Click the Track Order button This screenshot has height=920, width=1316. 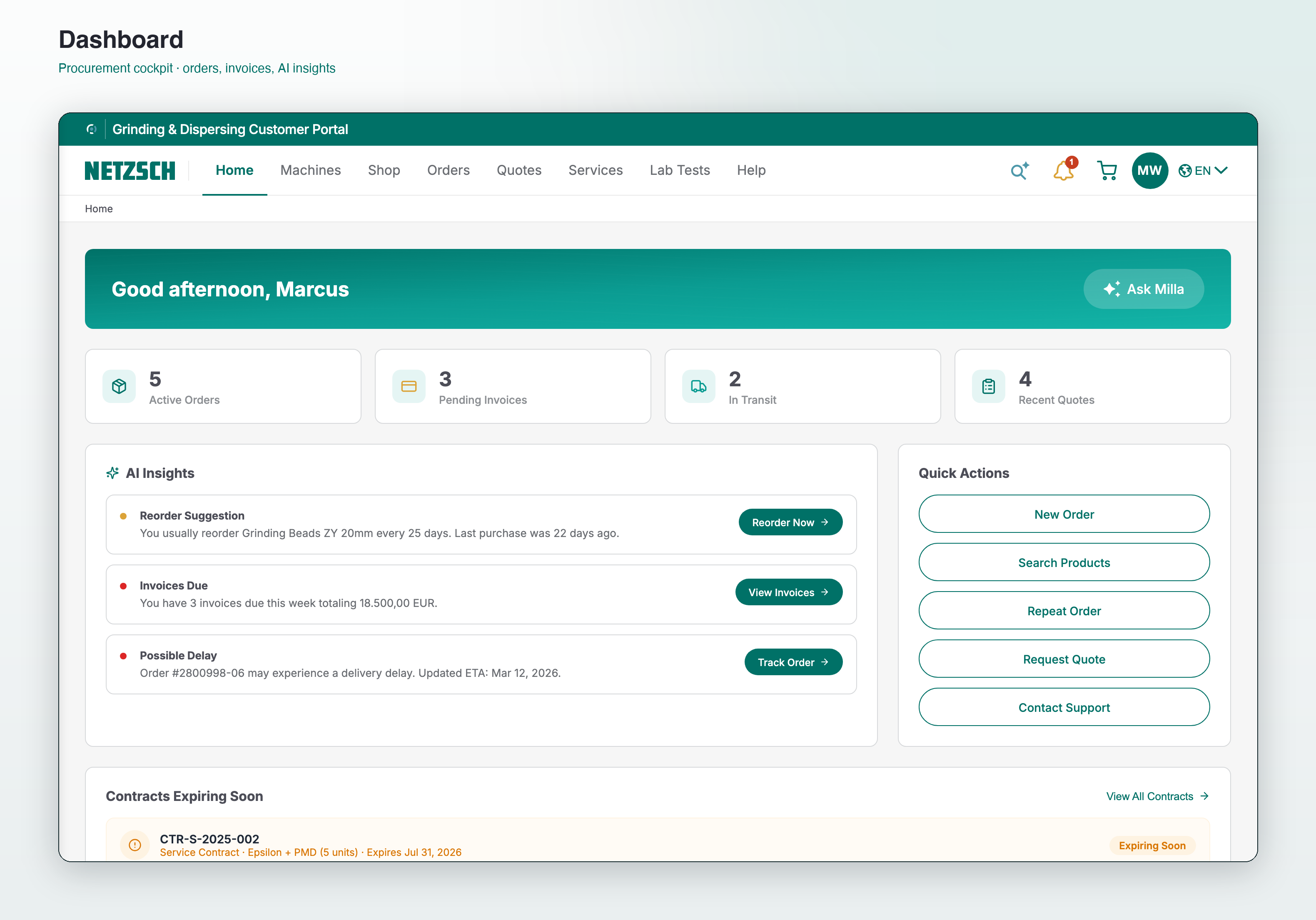(793, 662)
